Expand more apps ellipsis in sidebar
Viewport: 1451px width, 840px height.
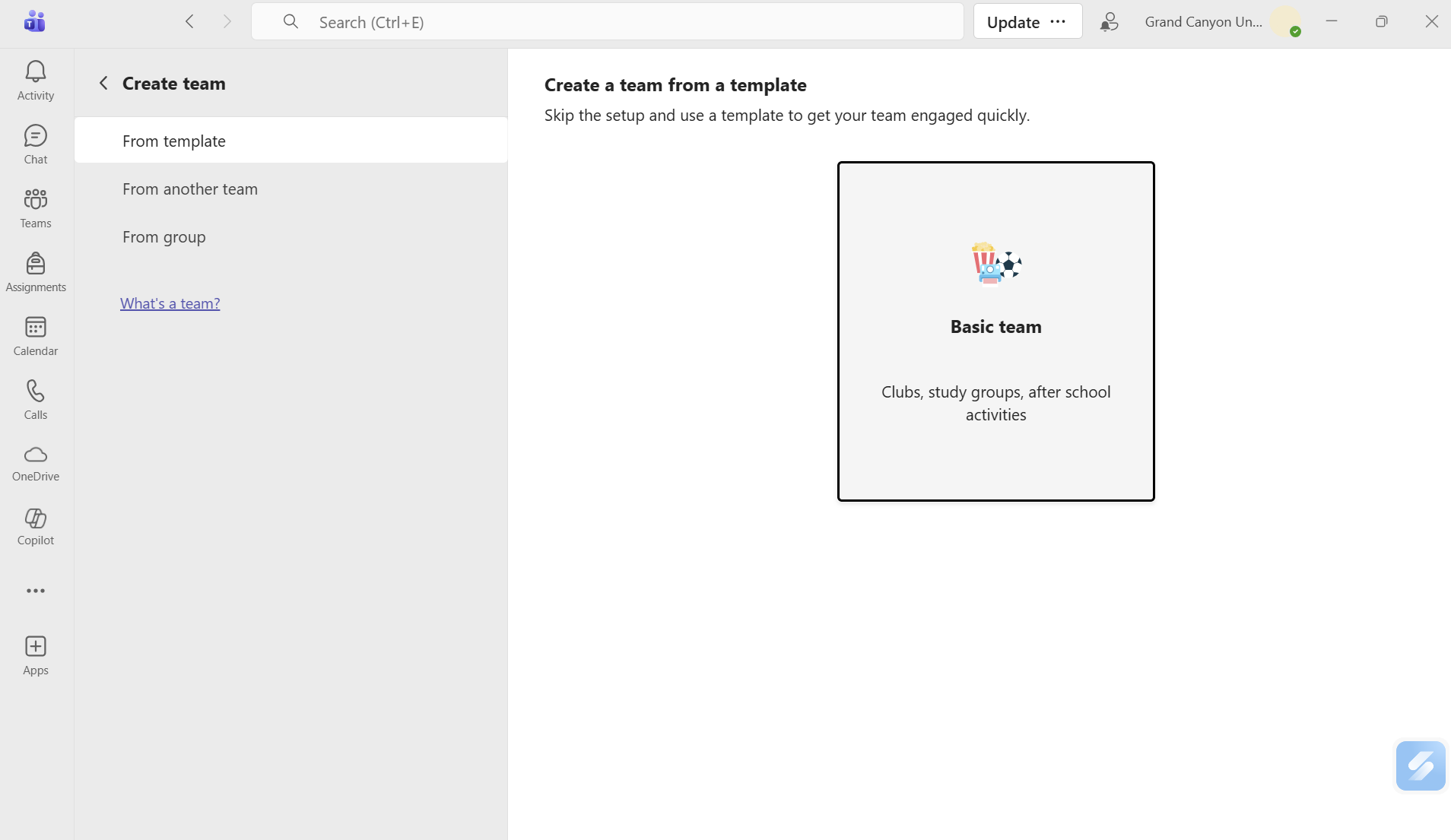click(x=36, y=591)
